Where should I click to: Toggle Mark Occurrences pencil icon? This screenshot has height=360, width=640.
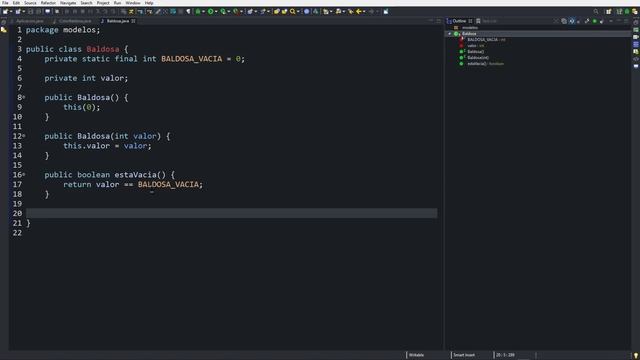pos(158,11)
